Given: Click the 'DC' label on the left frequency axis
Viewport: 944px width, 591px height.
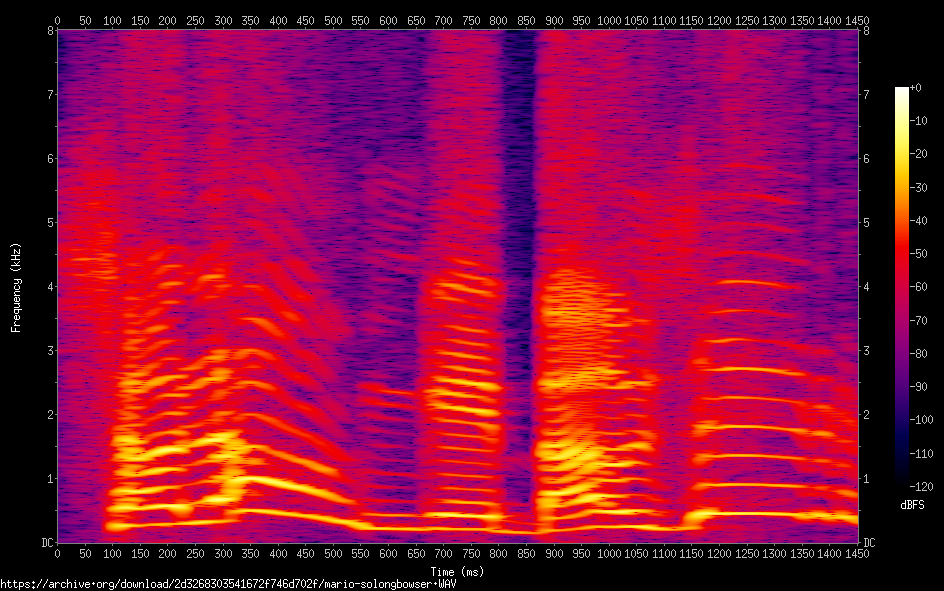Looking at the screenshot, I should click(x=46, y=543).
